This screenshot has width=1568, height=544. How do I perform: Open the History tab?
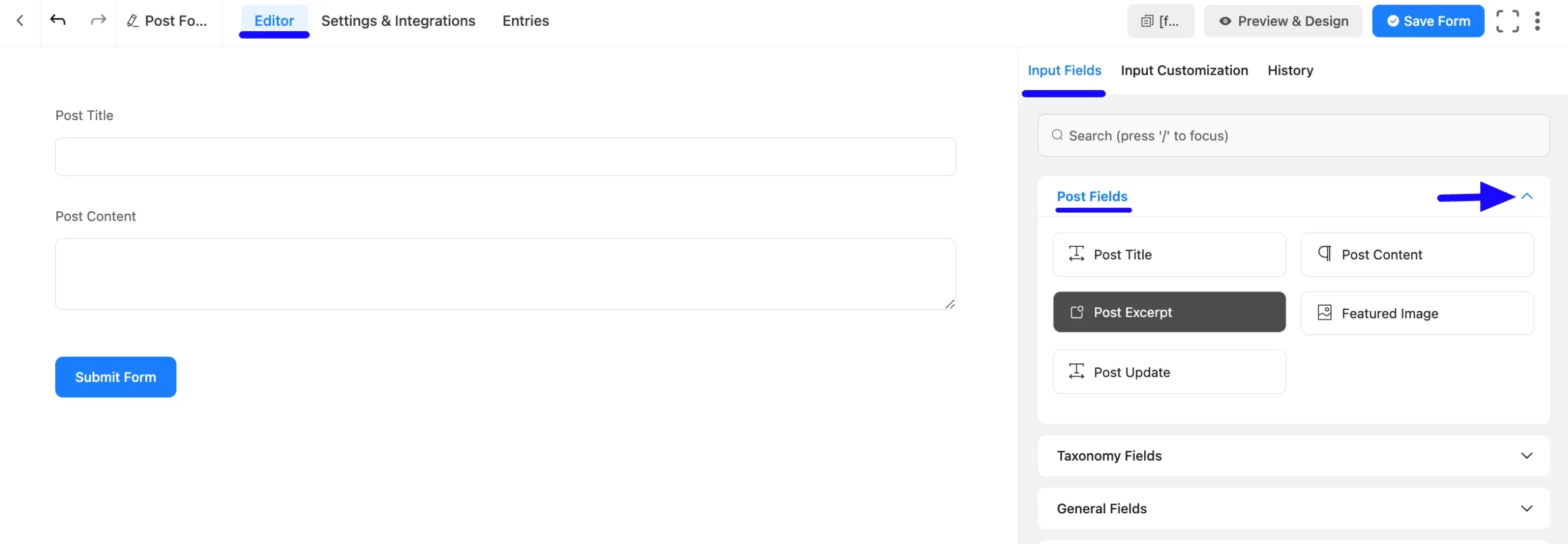[x=1290, y=70]
